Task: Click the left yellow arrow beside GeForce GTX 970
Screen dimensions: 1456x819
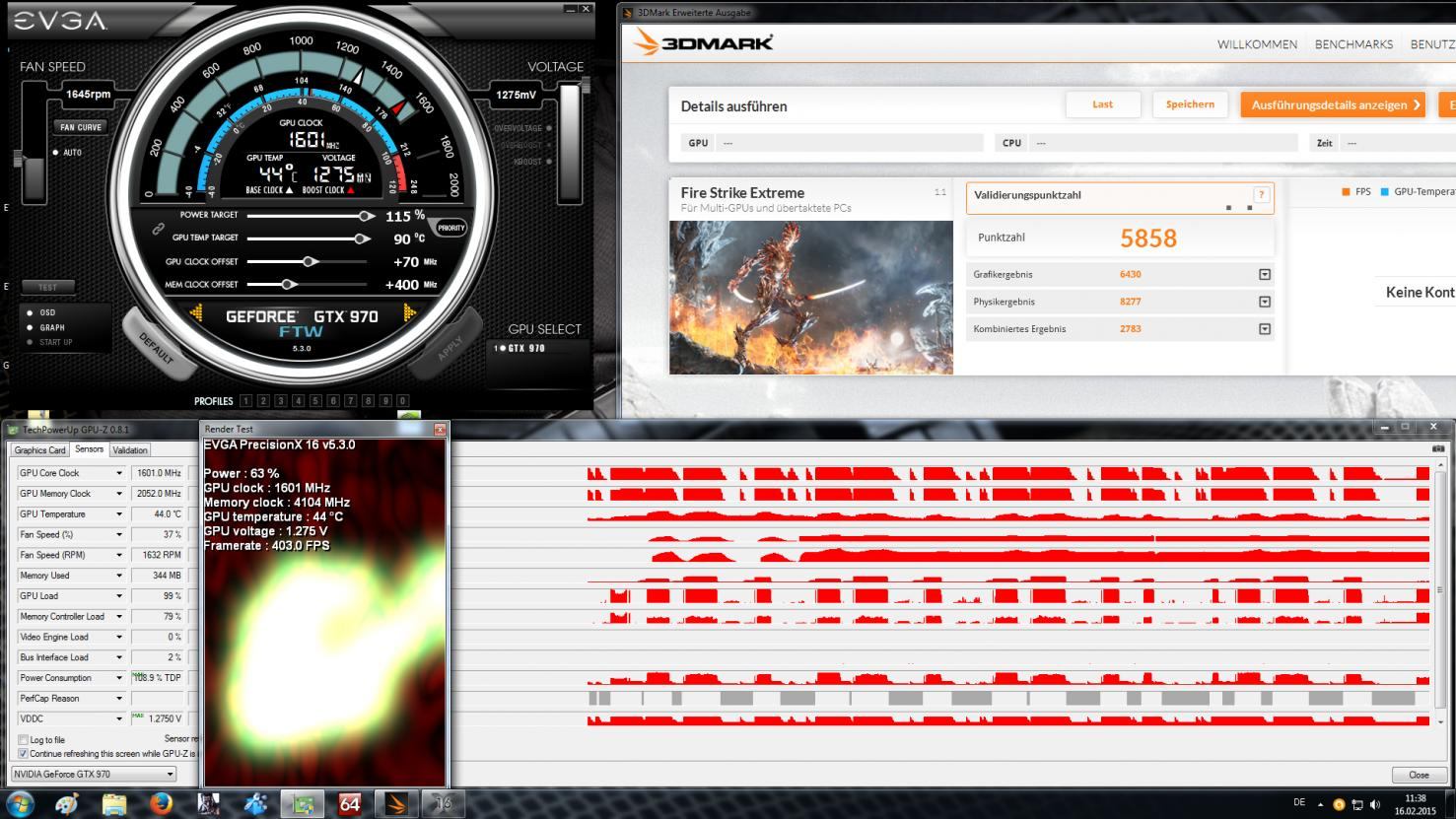Action: [197, 313]
